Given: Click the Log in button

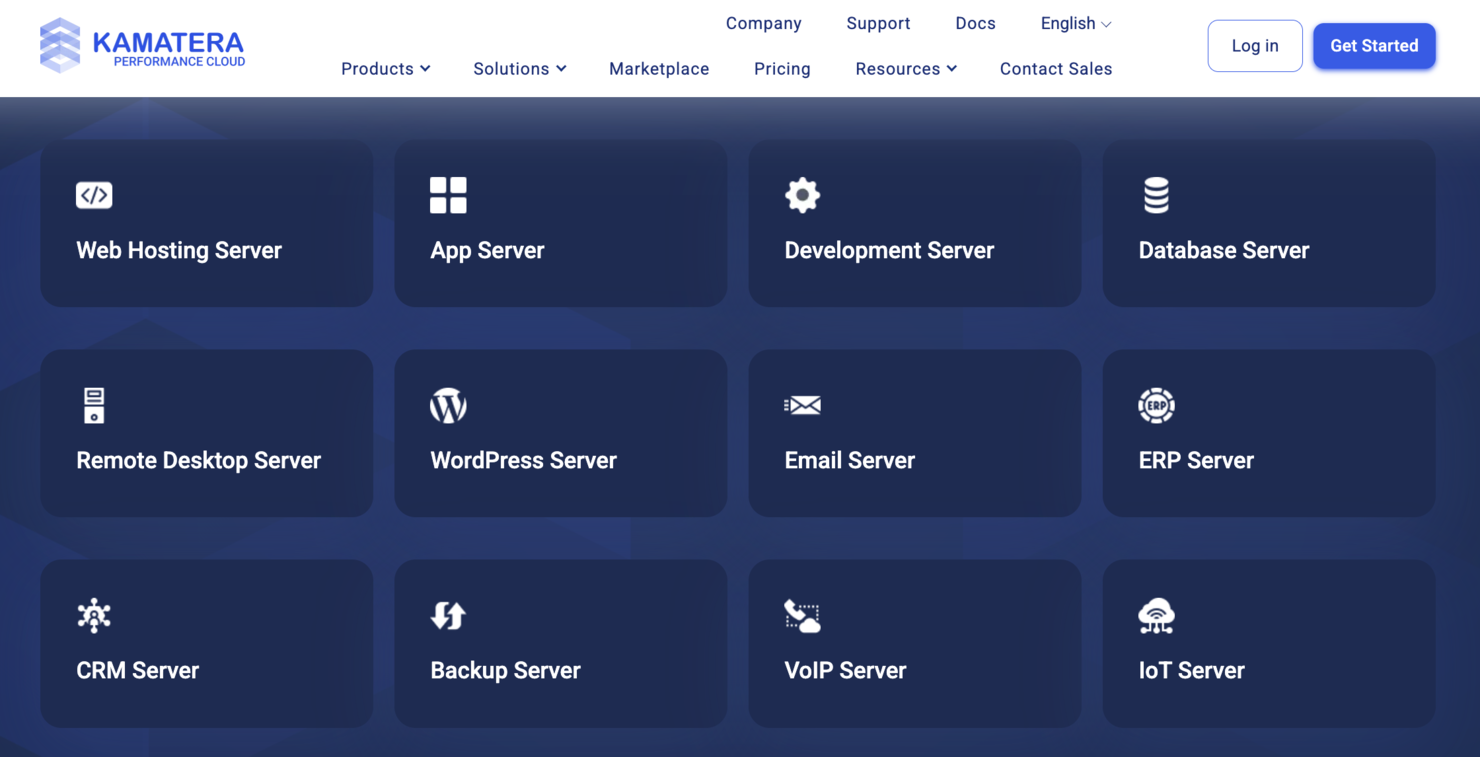Looking at the screenshot, I should pyautogui.click(x=1254, y=45).
